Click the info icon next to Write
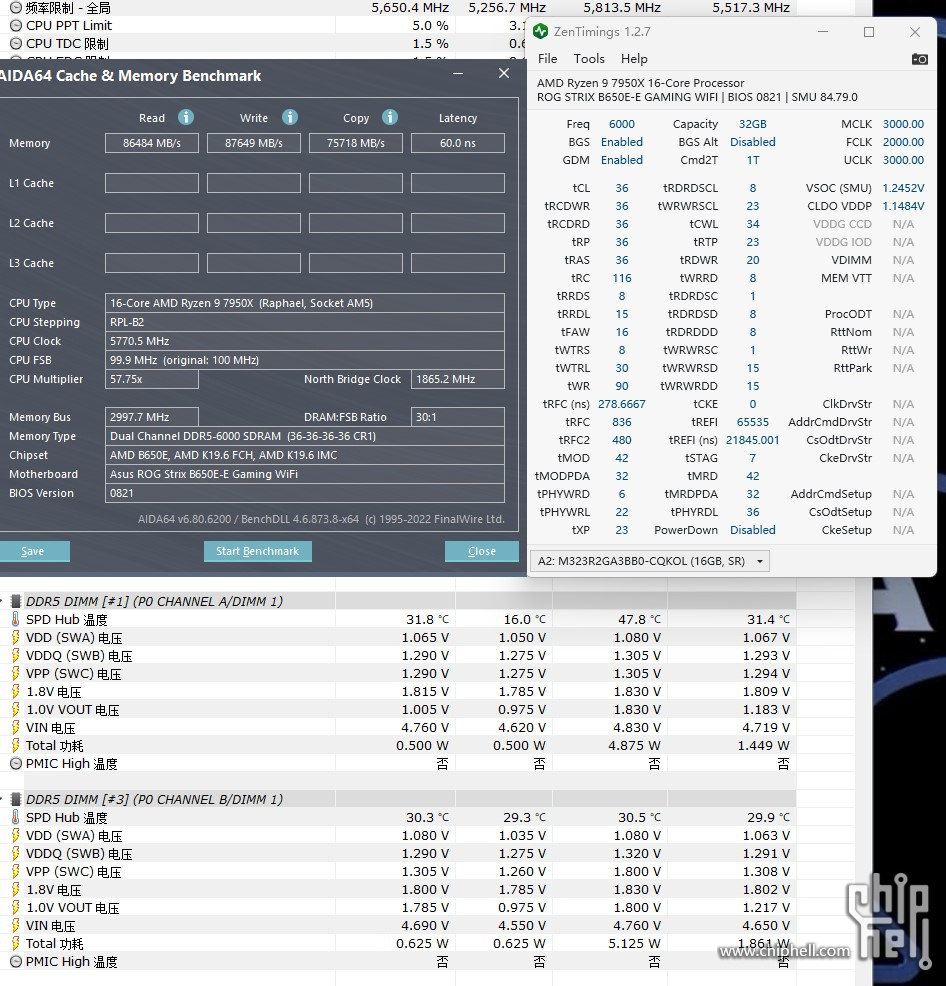 coord(289,117)
